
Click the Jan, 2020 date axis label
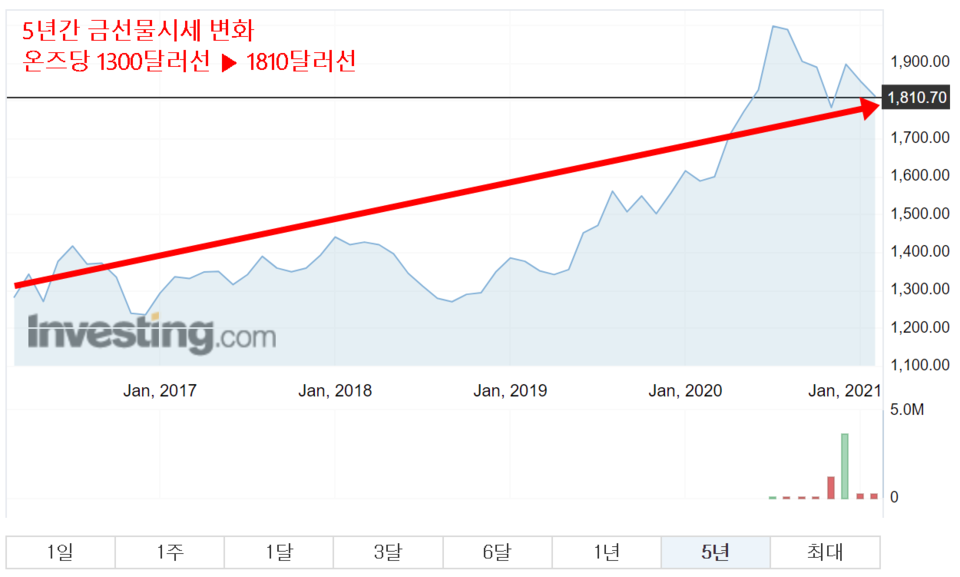pos(685,391)
